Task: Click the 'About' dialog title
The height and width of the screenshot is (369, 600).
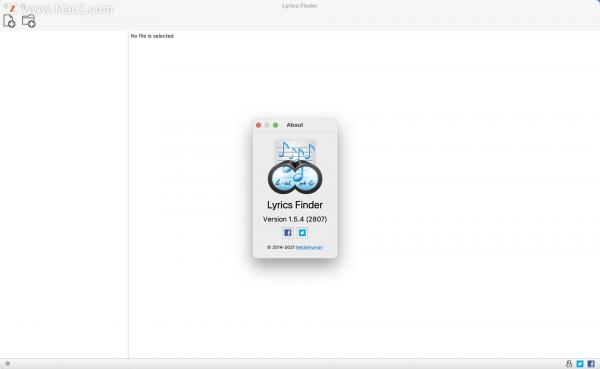Action: [295, 125]
